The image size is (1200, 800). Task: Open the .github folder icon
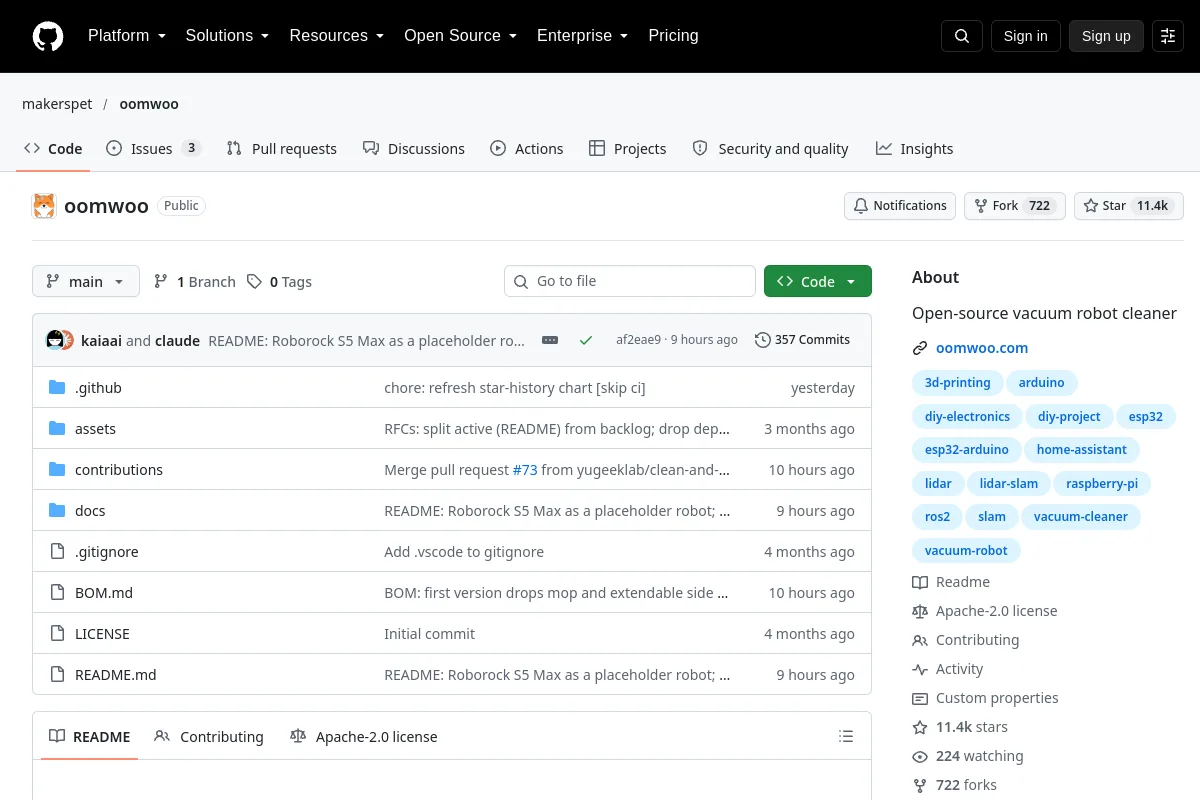57,388
